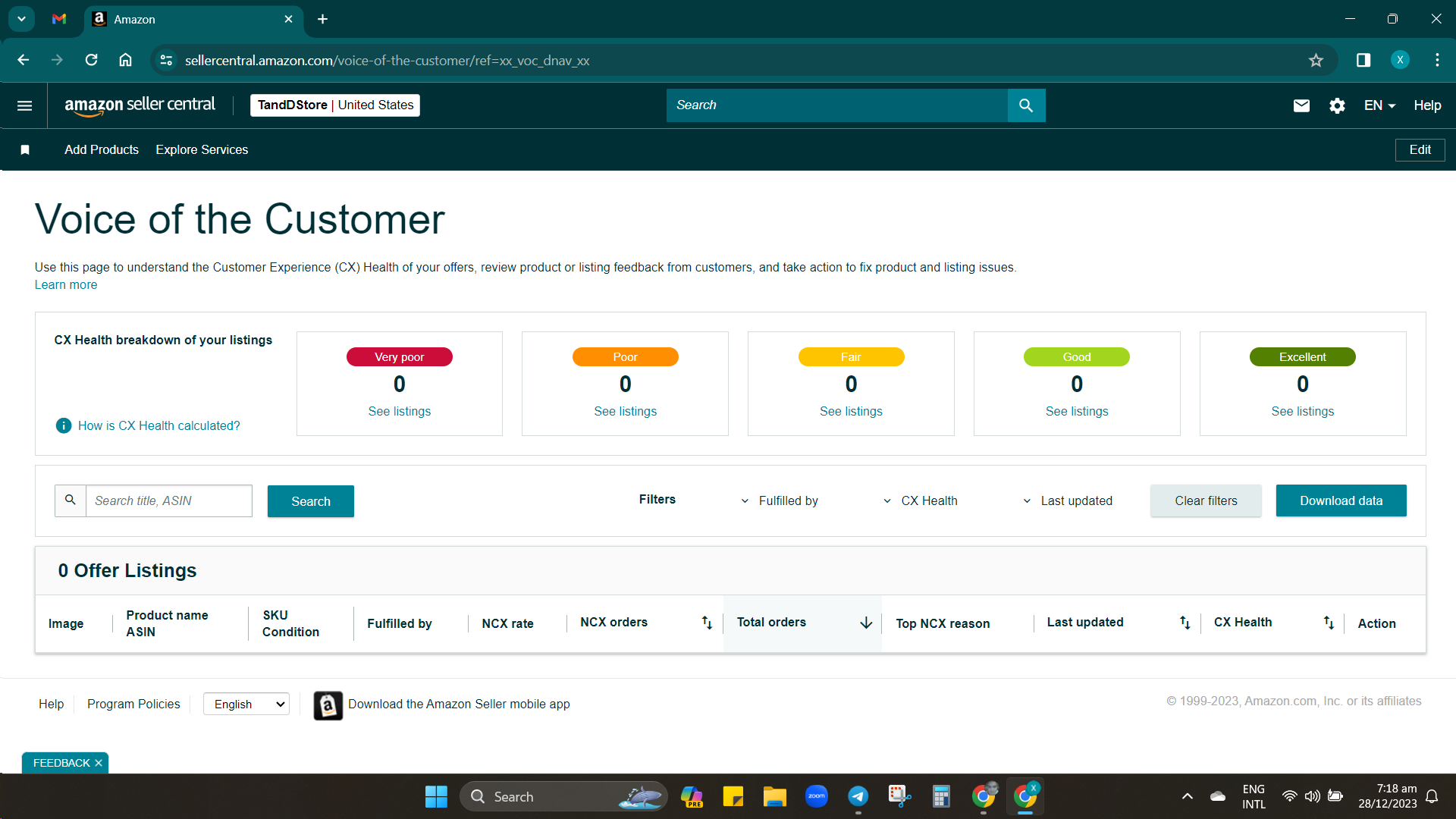Screen dimensions: 1456x819
Task: Go back to the previous page
Action: [24, 60]
